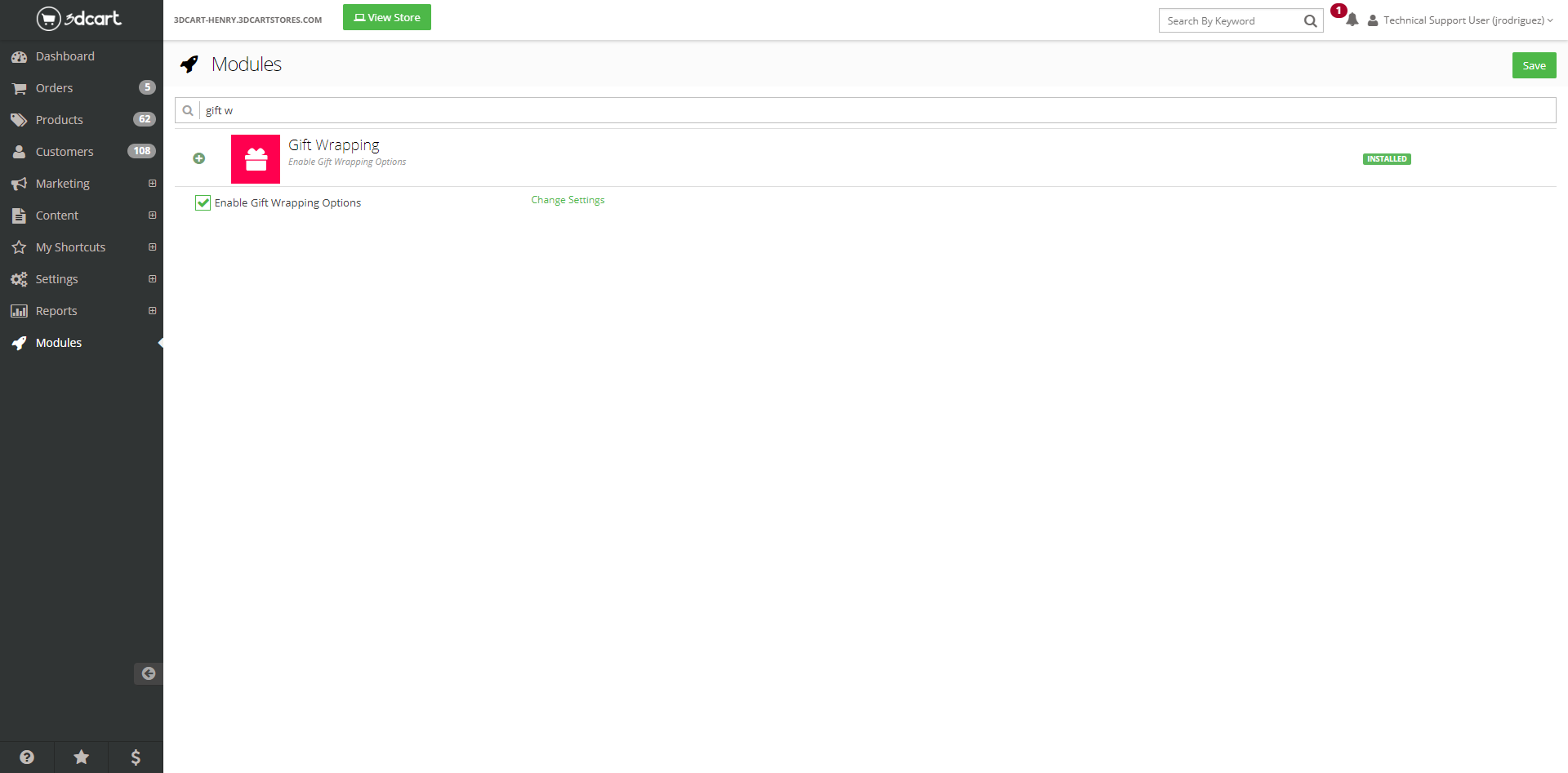Click the search magnifier in keyword box
Viewport: 1568px width, 773px height.
(1310, 21)
